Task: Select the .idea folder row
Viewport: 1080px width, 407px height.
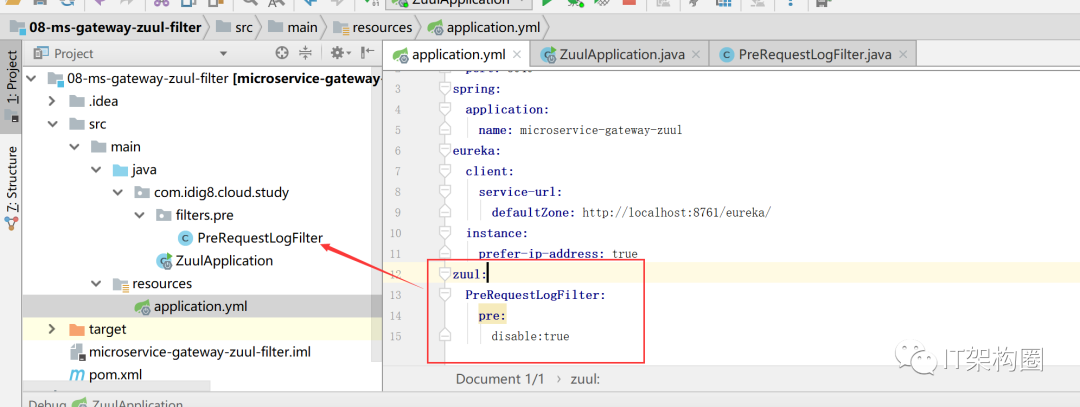Action: tap(202, 101)
